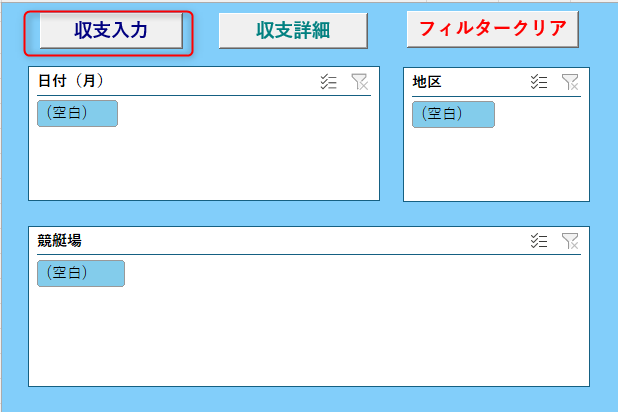This screenshot has width=618, height=412.
Task: Open the 収支詳細 button
Action: click(293, 31)
